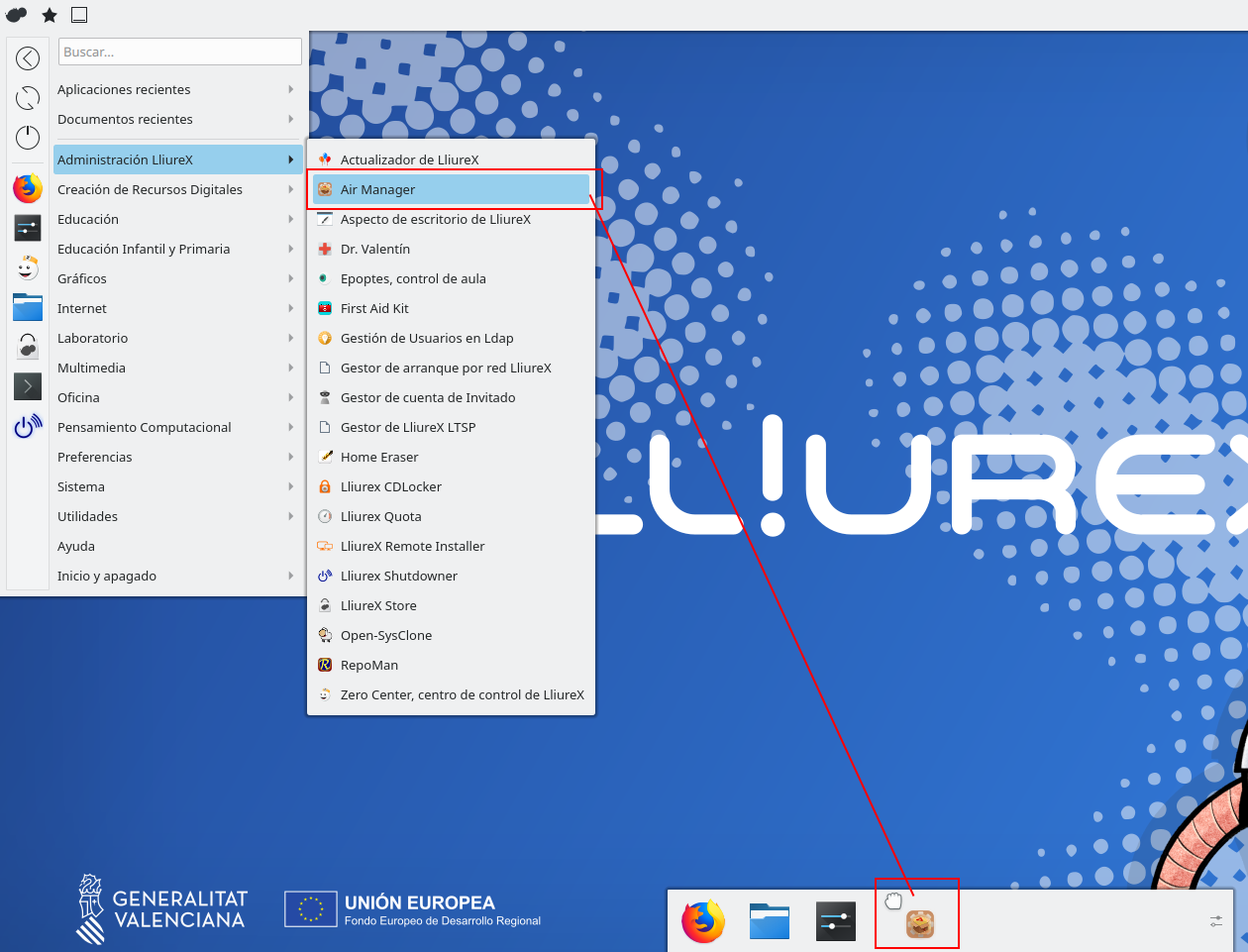Open the Ayuda entry
Screen dimensions: 1248x952
tap(76, 546)
